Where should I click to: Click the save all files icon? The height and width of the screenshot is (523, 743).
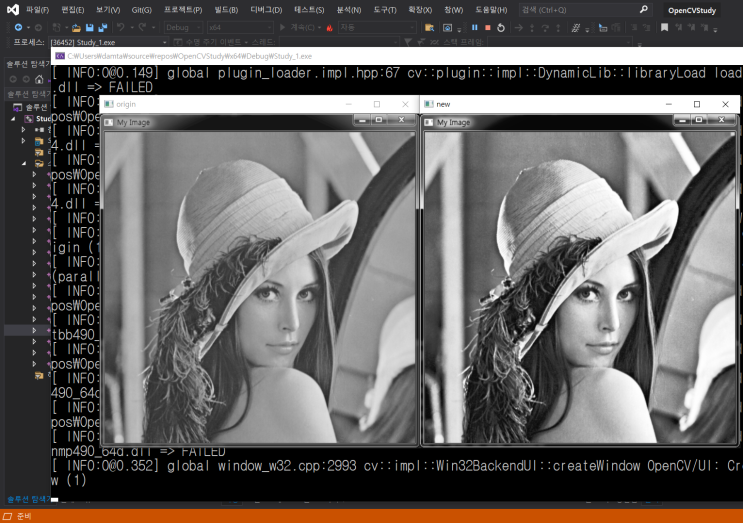click(x=102, y=28)
